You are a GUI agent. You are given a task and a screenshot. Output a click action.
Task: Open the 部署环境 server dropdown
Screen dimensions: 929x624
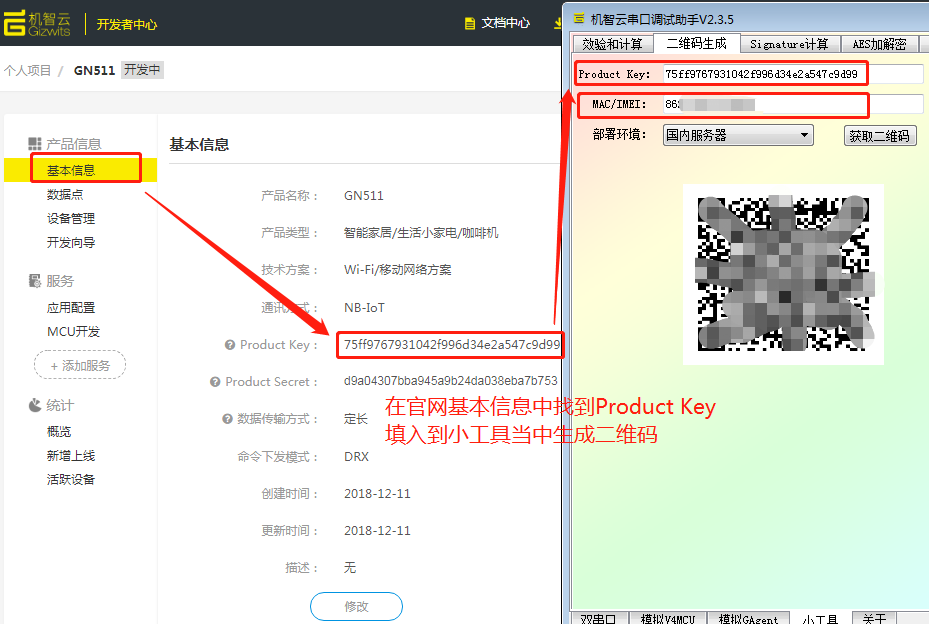tap(737, 135)
